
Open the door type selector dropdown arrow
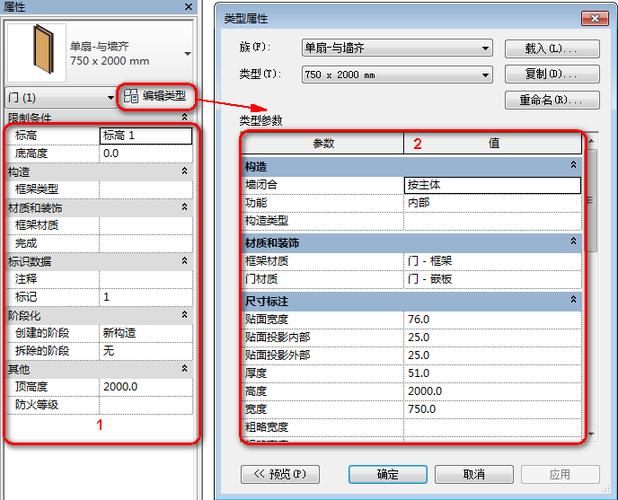(188, 54)
